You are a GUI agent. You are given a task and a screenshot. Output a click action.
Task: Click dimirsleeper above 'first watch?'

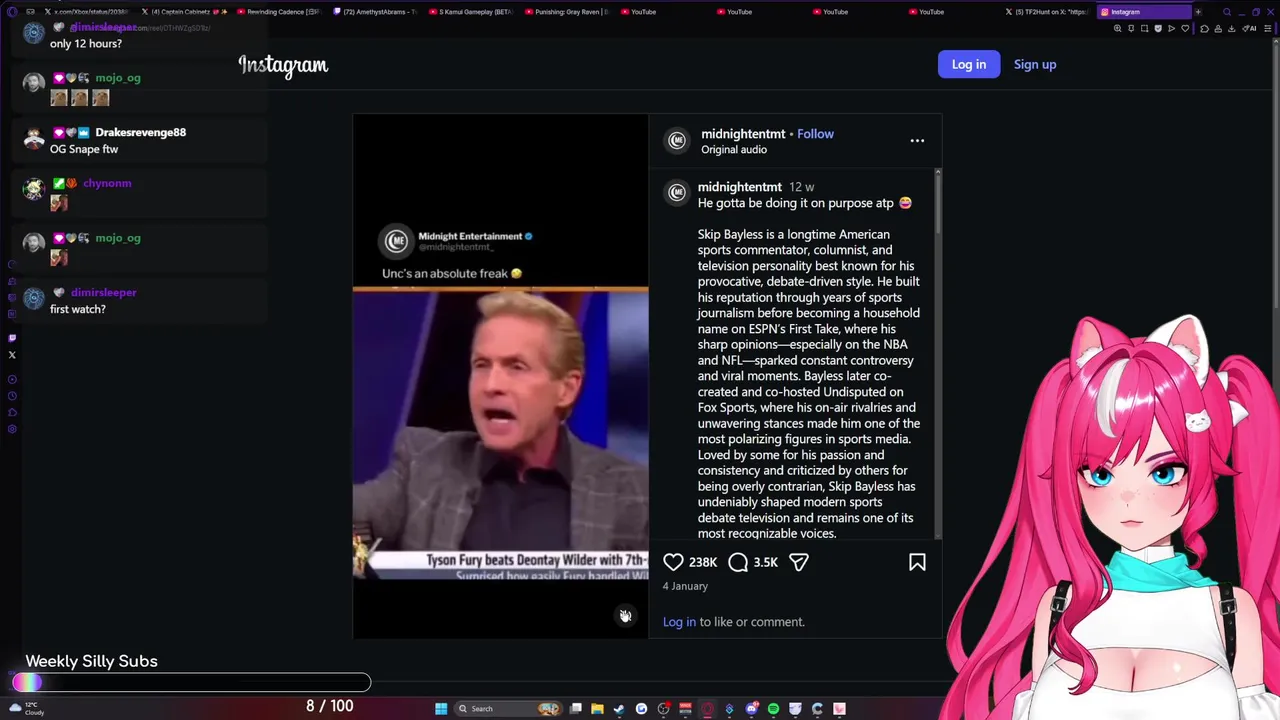point(104,293)
